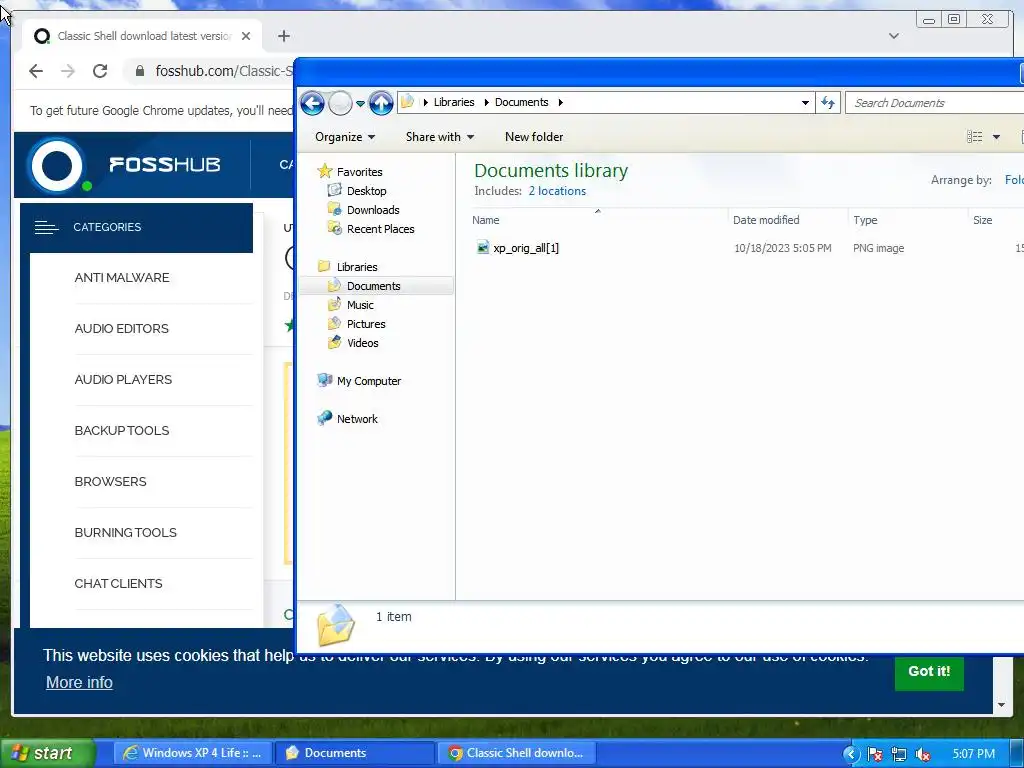This screenshot has height=768, width=1024.
Task: Open Videos library in the navigation pane
Action: pyautogui.click(x=362, y=342)
